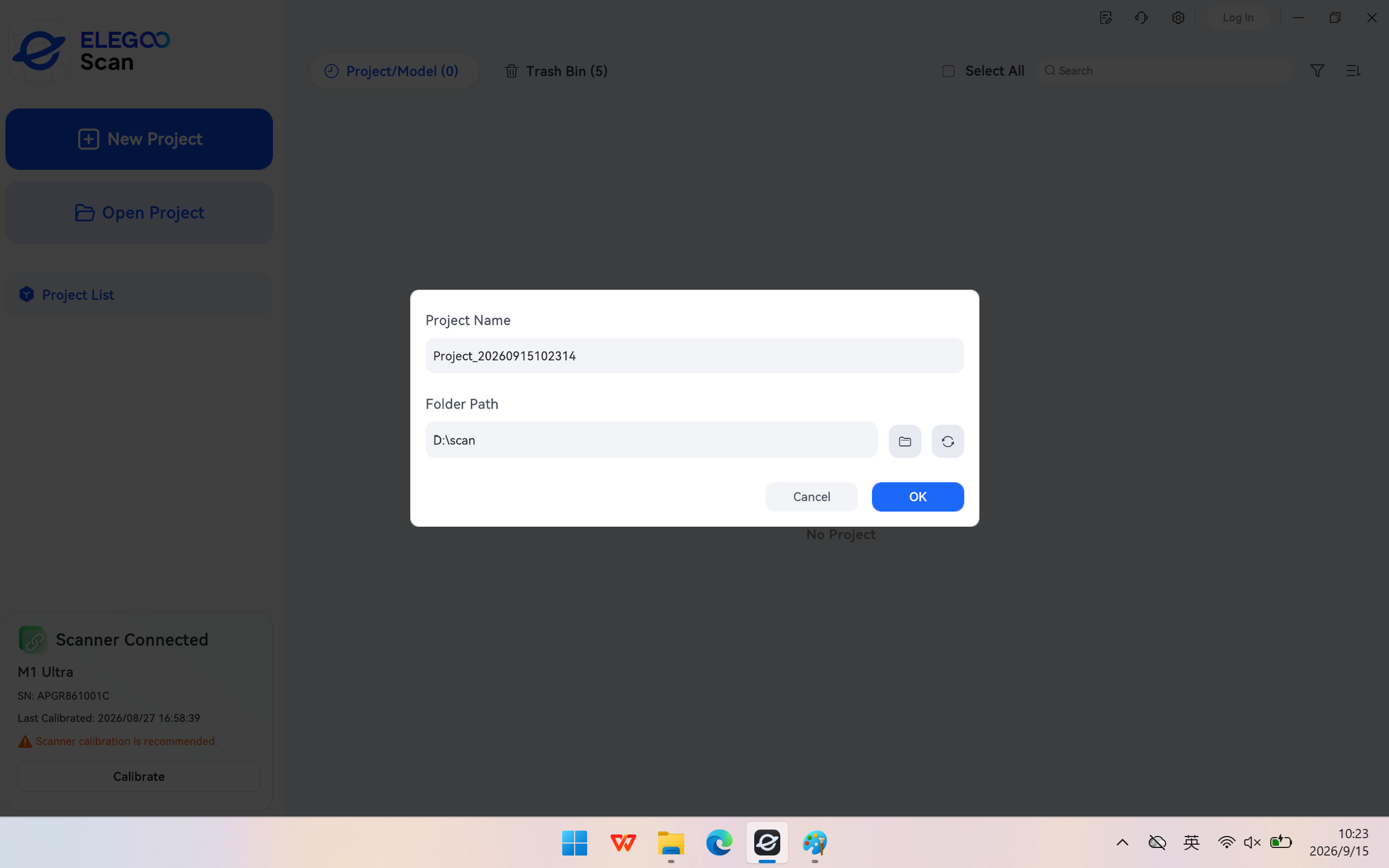Click the New Project button
Screen dimensions: 1389x868
pos(139,139)
